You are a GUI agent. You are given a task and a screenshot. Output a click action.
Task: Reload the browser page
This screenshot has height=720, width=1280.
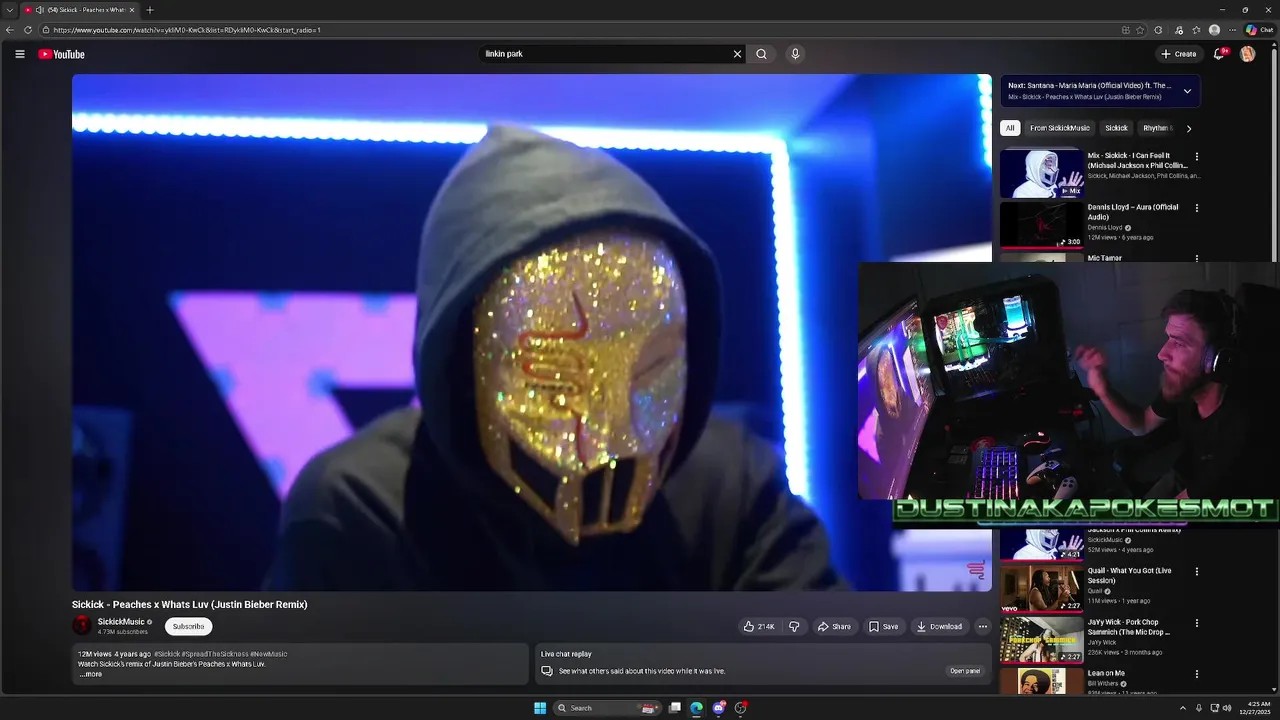click(28, 30)
